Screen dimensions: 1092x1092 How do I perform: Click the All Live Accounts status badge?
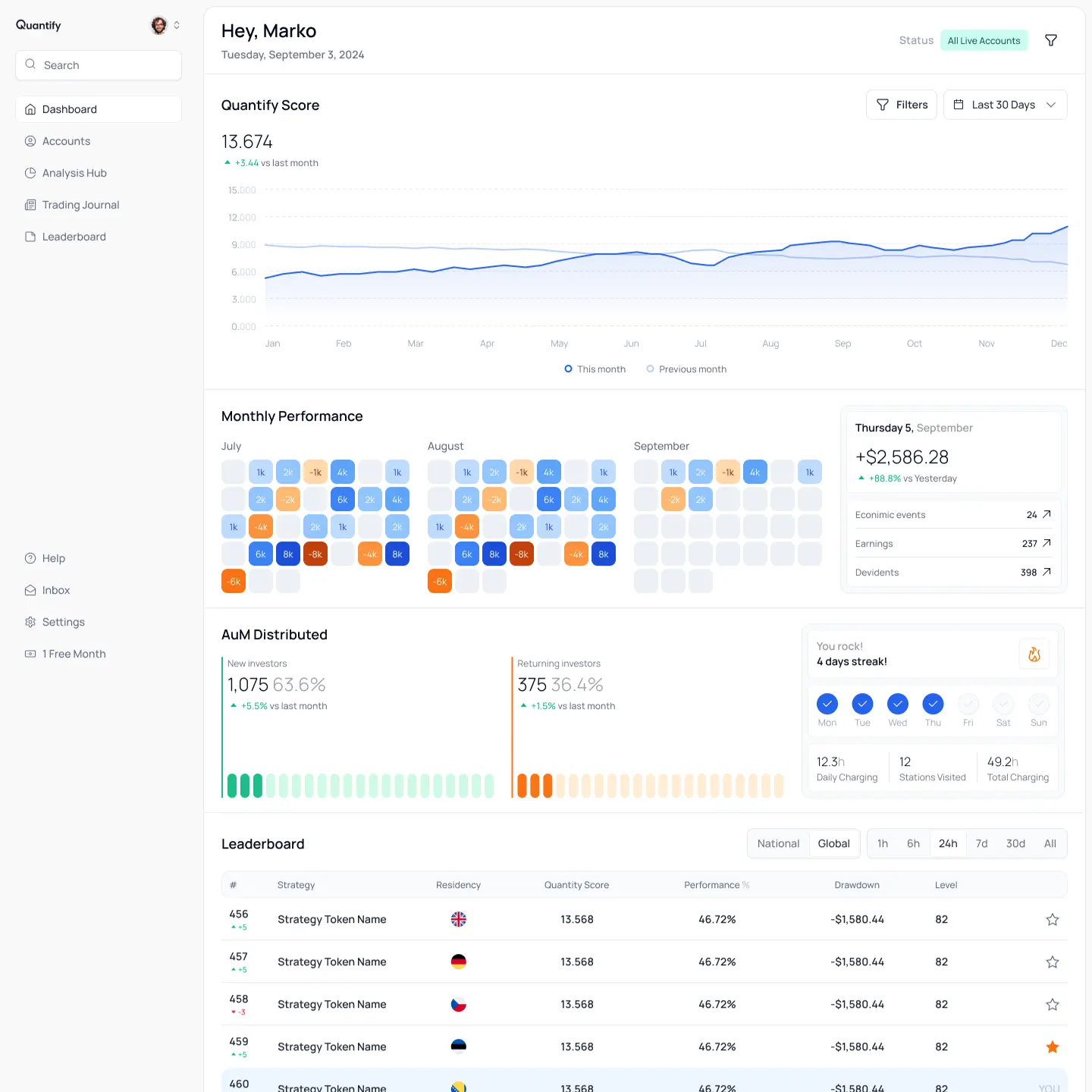pyautogui.click(x=984, y=40)
